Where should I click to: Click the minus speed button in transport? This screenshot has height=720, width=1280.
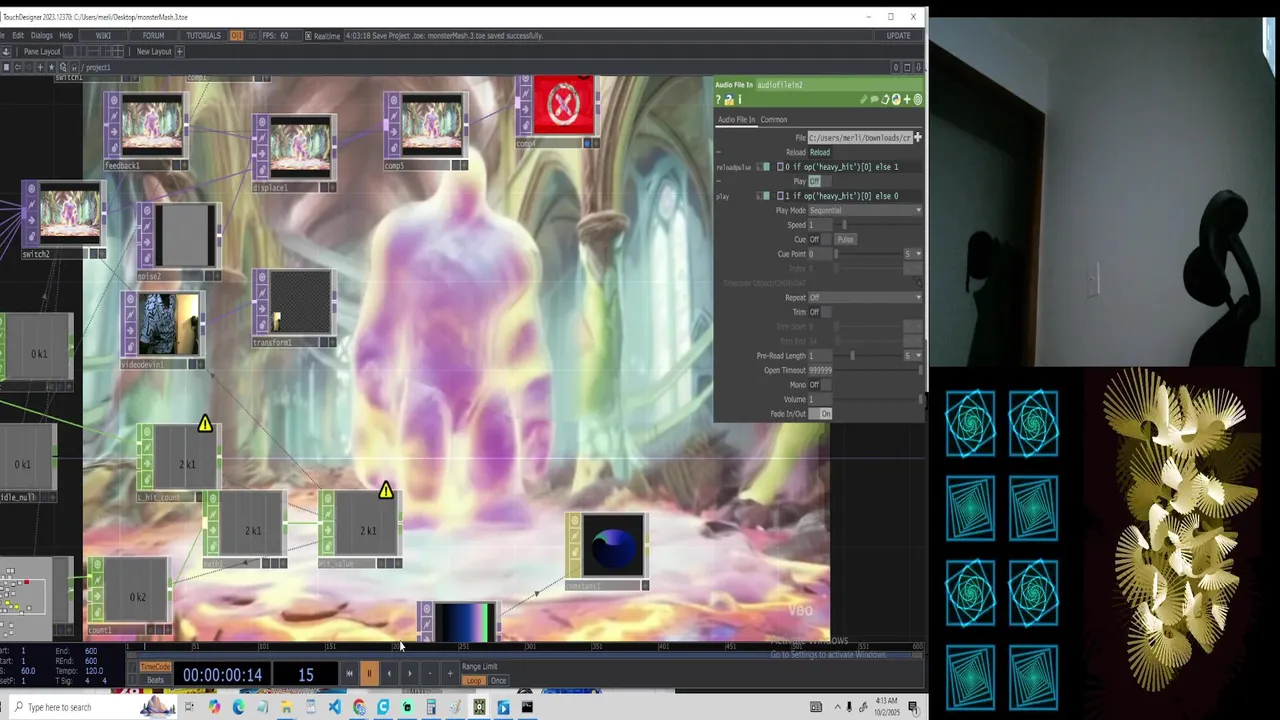pos(430,673)
